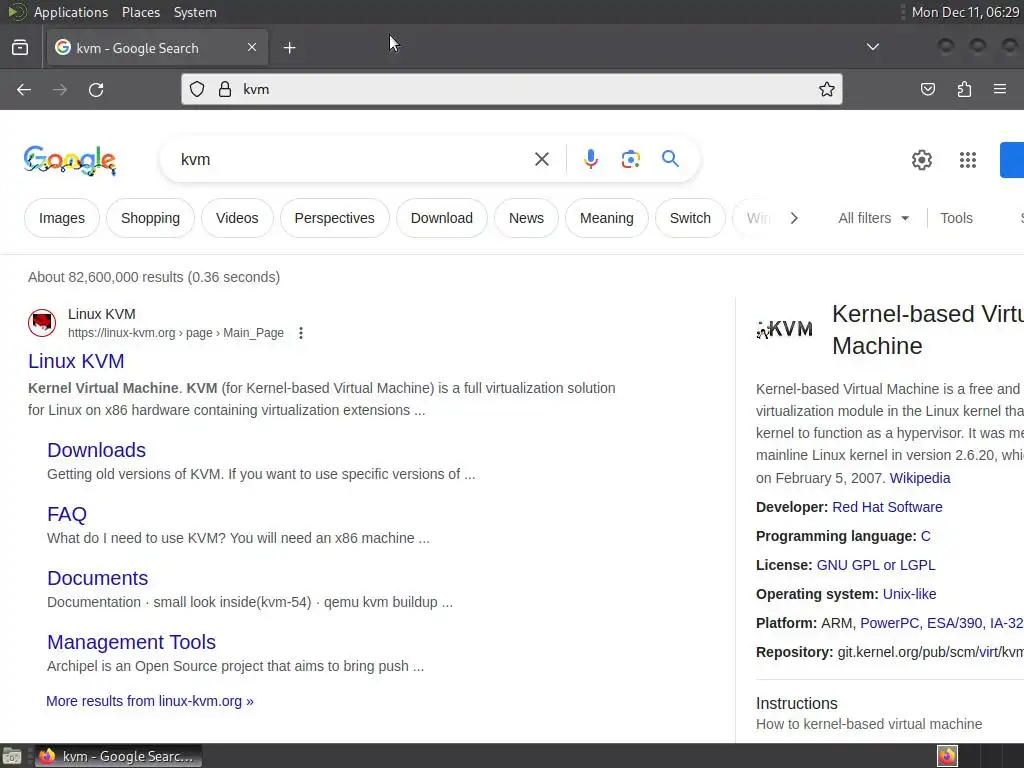1024x768 pixels.
Task: Click the show desktop icon in bottom panel
Action: 12,756
